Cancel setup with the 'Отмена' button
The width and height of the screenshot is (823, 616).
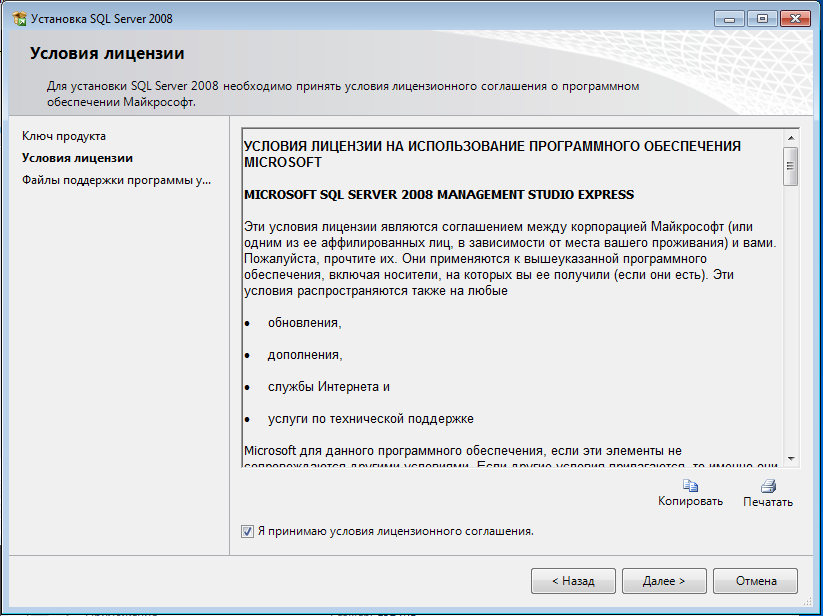tap(755, 581)
